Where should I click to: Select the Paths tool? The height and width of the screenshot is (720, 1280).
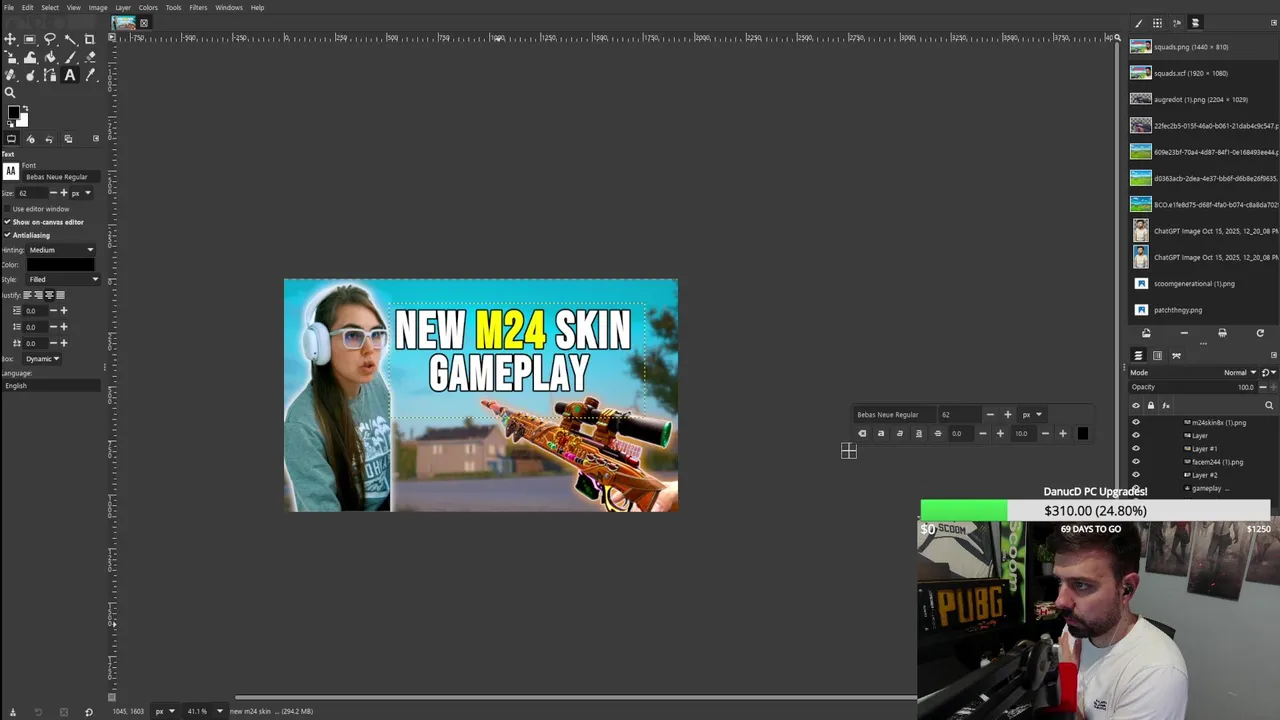pyautogui.click(x=50, y=75)
